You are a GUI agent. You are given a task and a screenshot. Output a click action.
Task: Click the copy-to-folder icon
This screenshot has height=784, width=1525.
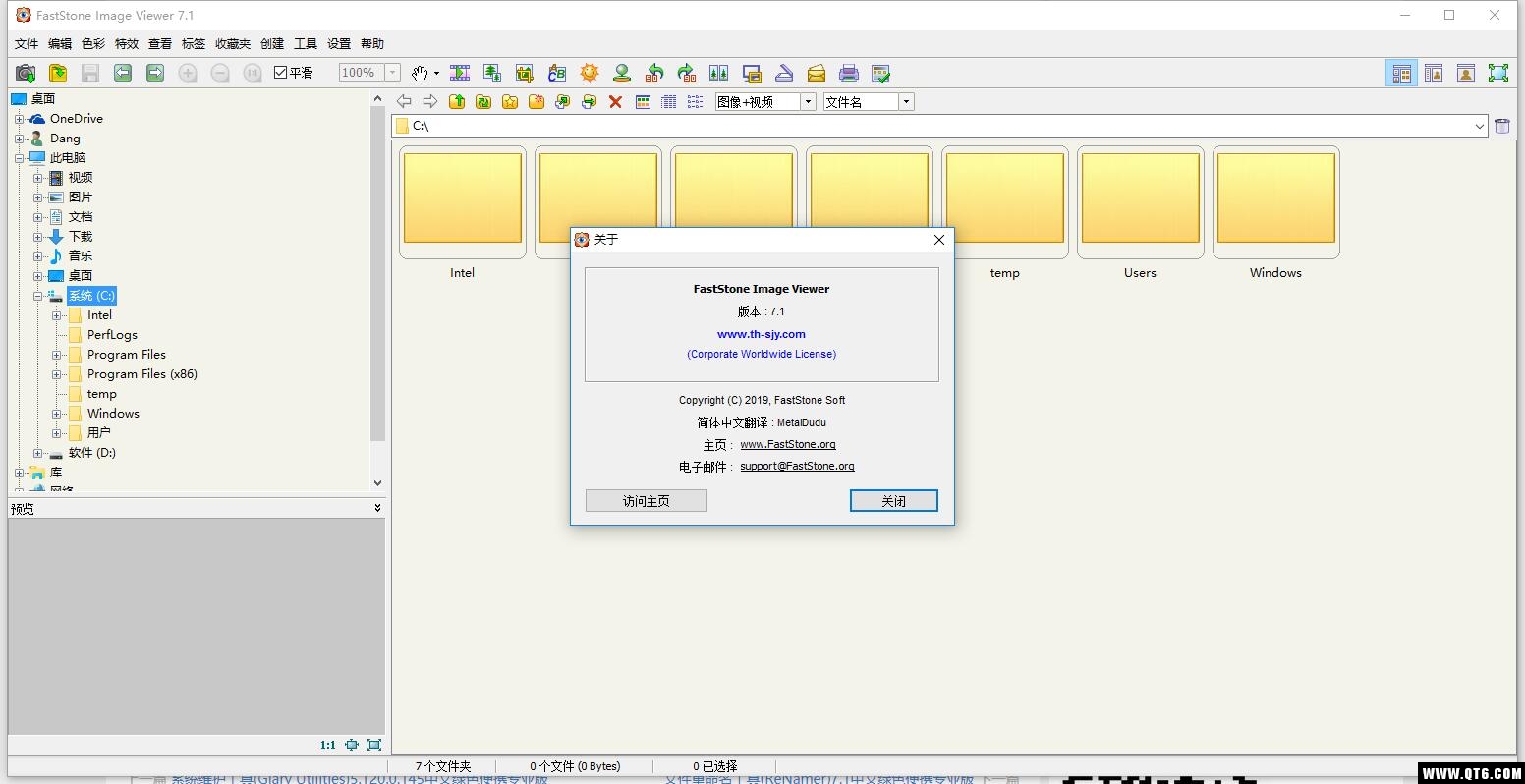[563, 101]
